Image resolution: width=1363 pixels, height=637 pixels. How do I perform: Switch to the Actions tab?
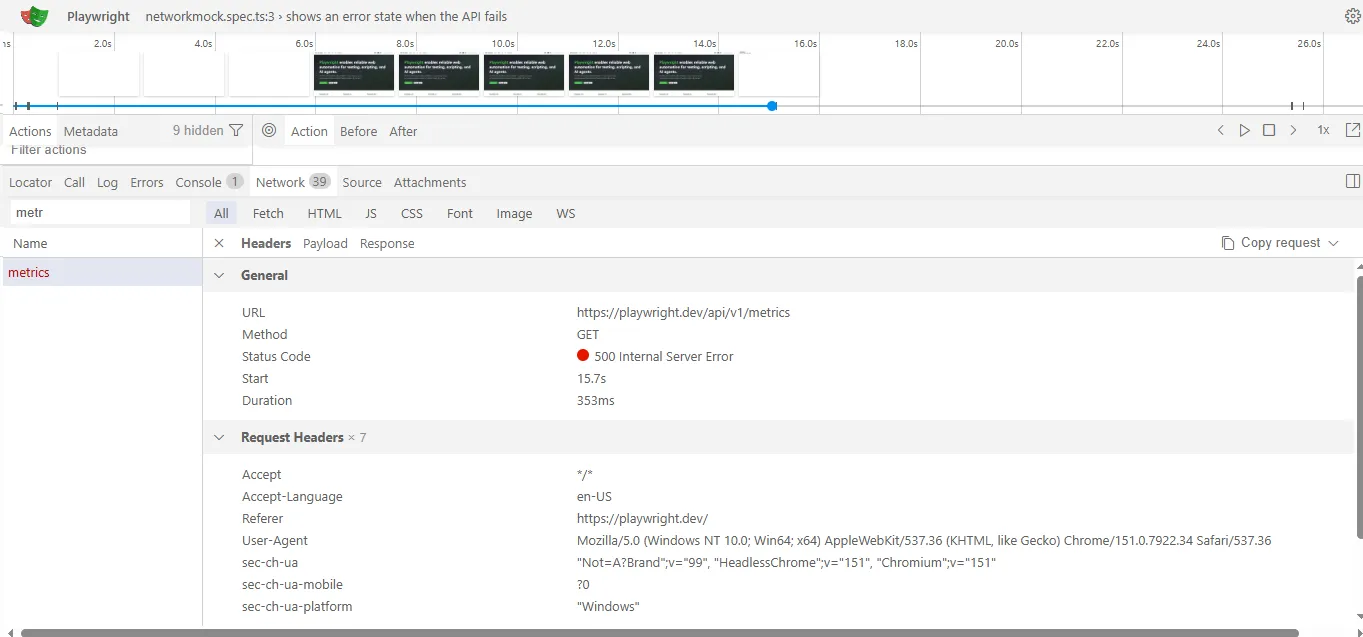30,131
